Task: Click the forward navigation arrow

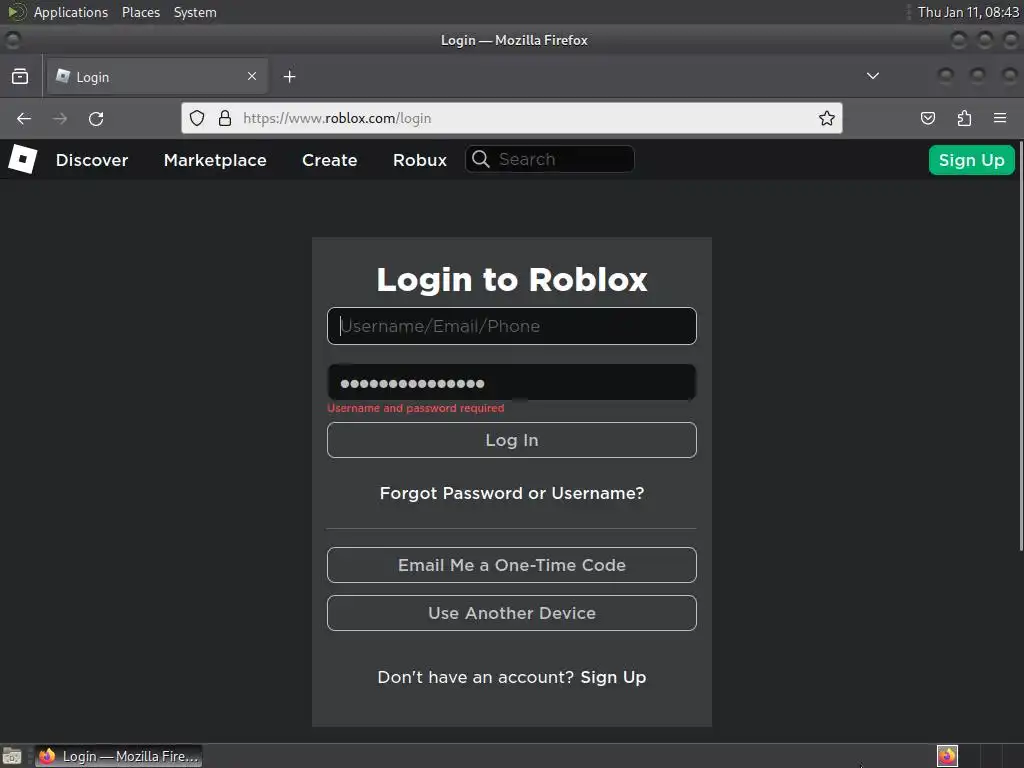Action: (x=60, y=118)
